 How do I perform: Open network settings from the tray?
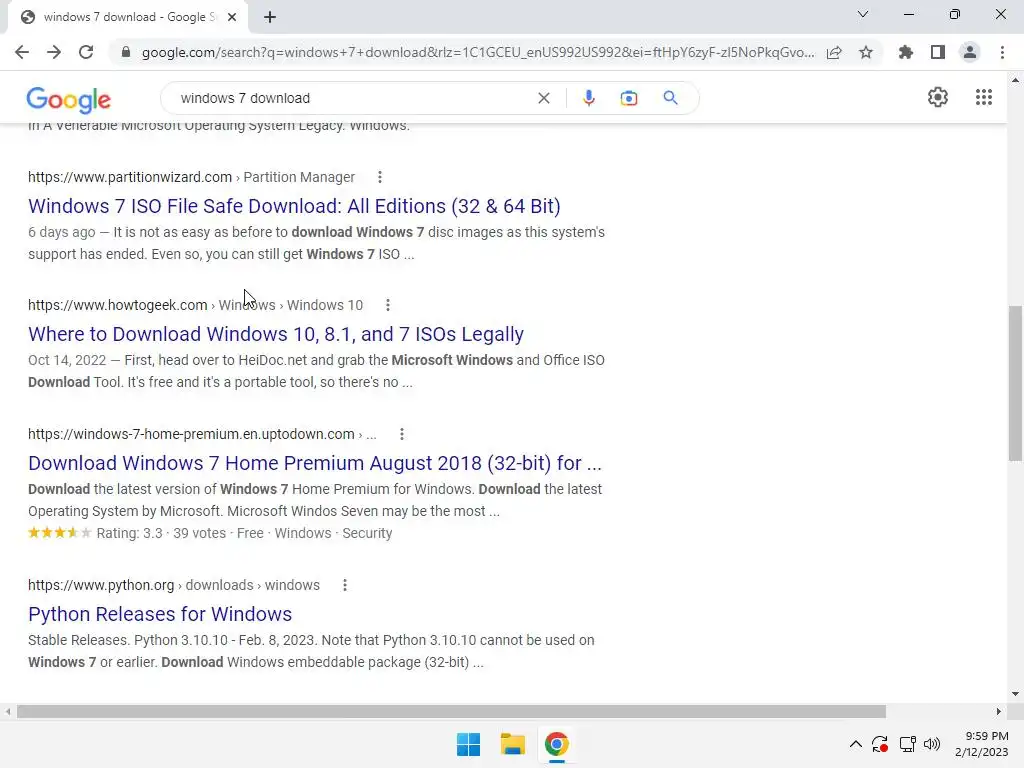click(x=907, y=744)
